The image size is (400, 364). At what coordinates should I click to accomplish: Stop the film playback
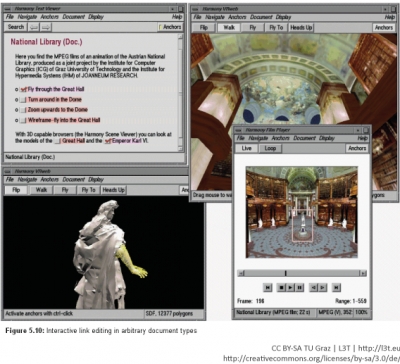tap(281, 287)
